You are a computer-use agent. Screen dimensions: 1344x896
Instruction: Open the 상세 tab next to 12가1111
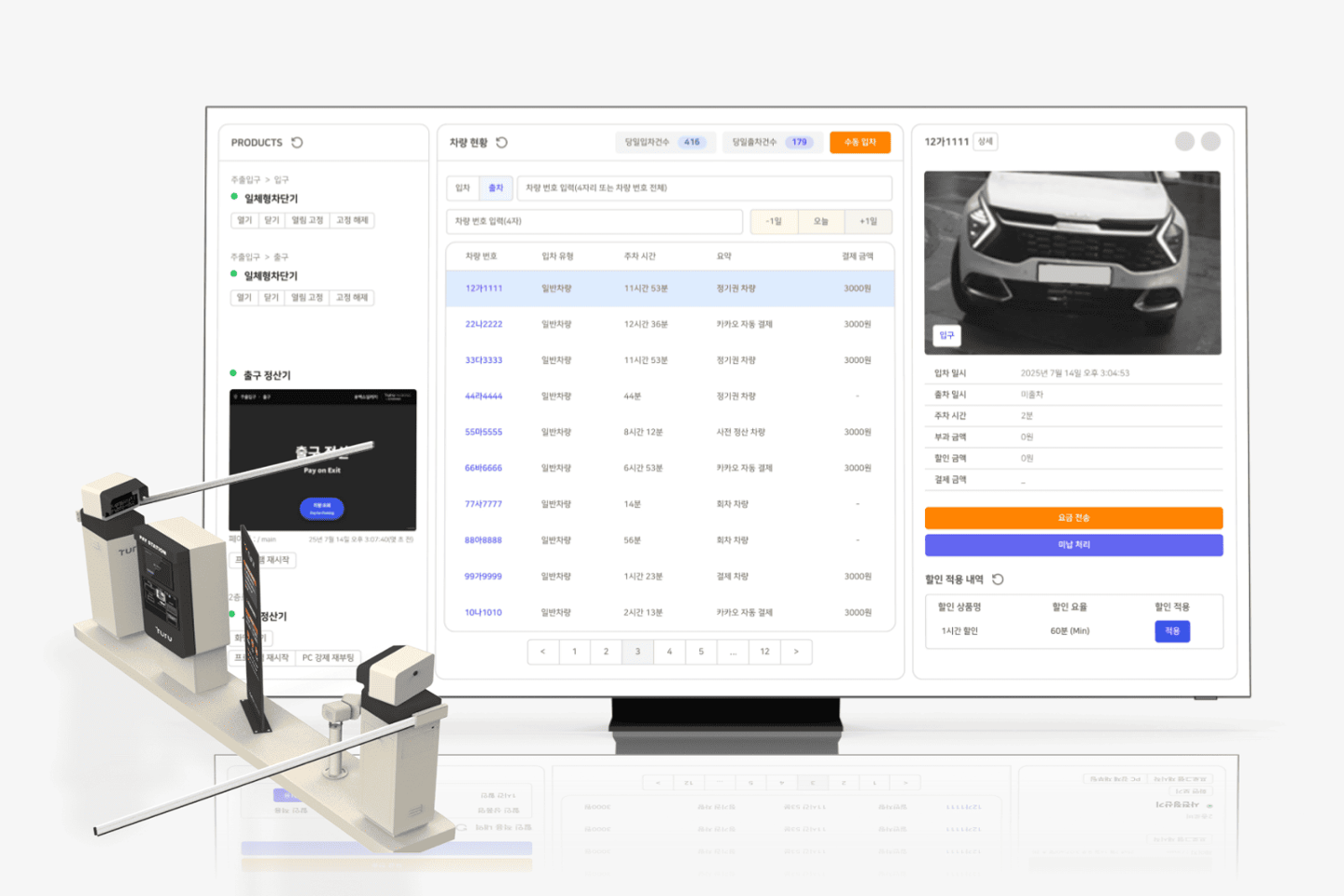(986, 142)
